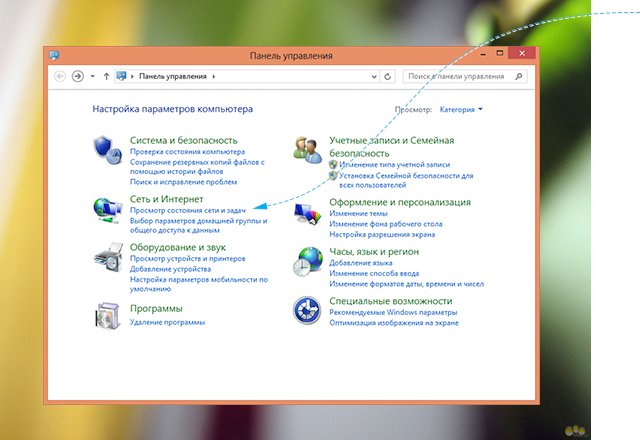The height and width of the screenshot is (440, 640).
Task: Open Поиск и исправление проблем
Action: pos(183,182)
